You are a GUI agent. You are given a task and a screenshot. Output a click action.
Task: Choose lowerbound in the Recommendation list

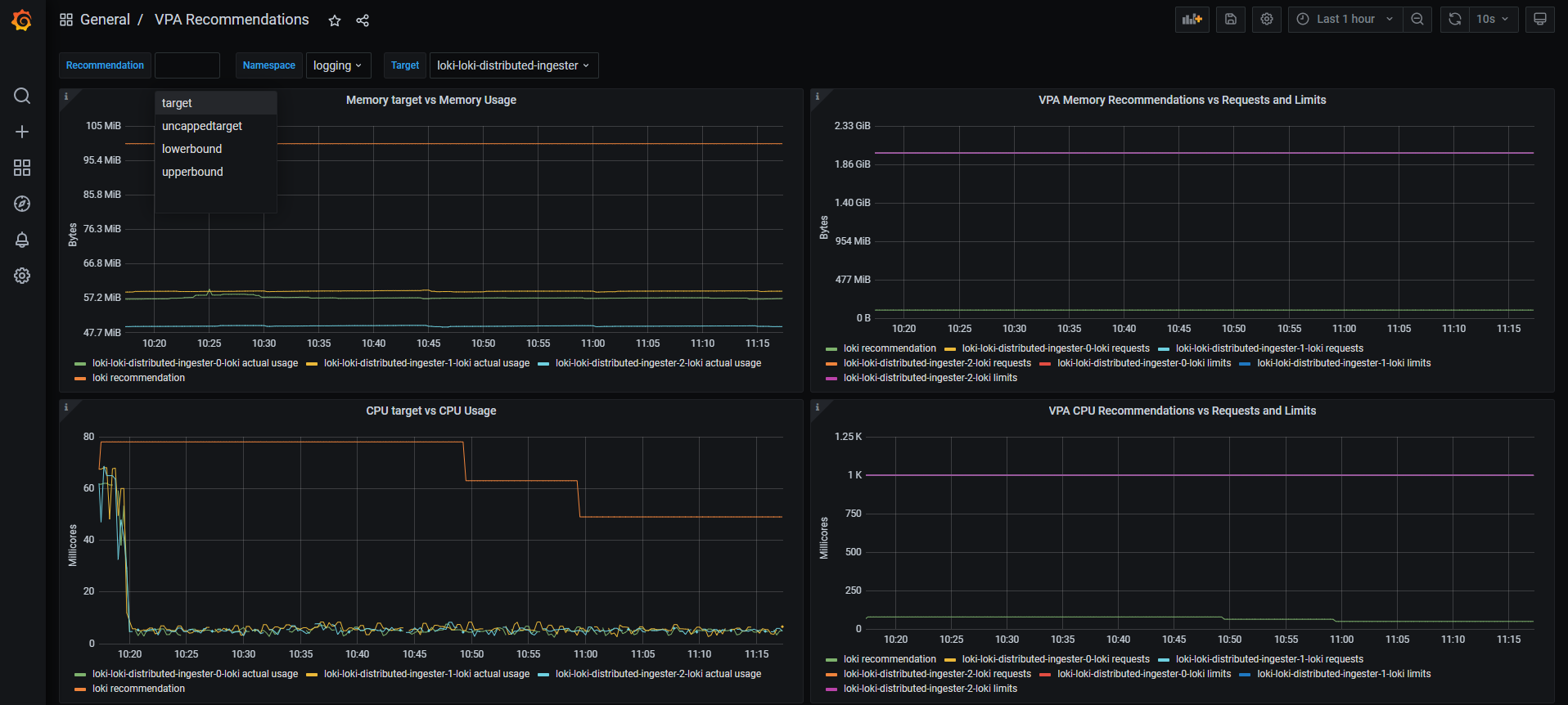click(192, 149)
